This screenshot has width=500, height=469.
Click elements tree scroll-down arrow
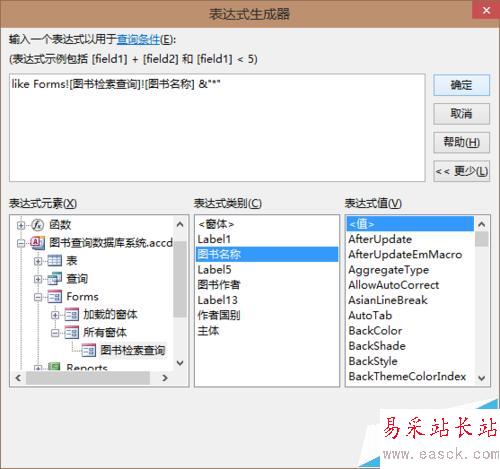coord(180,363)
